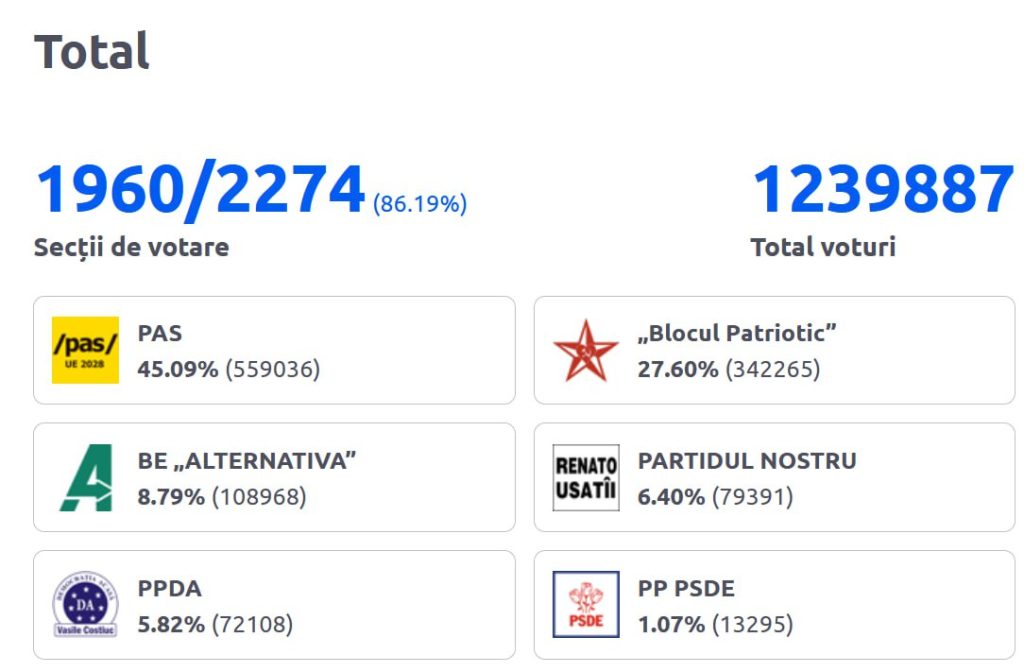The image size is (1024, 672).
Task: Click the Blocul Patriotic 27.60% result
Action: 728,370
